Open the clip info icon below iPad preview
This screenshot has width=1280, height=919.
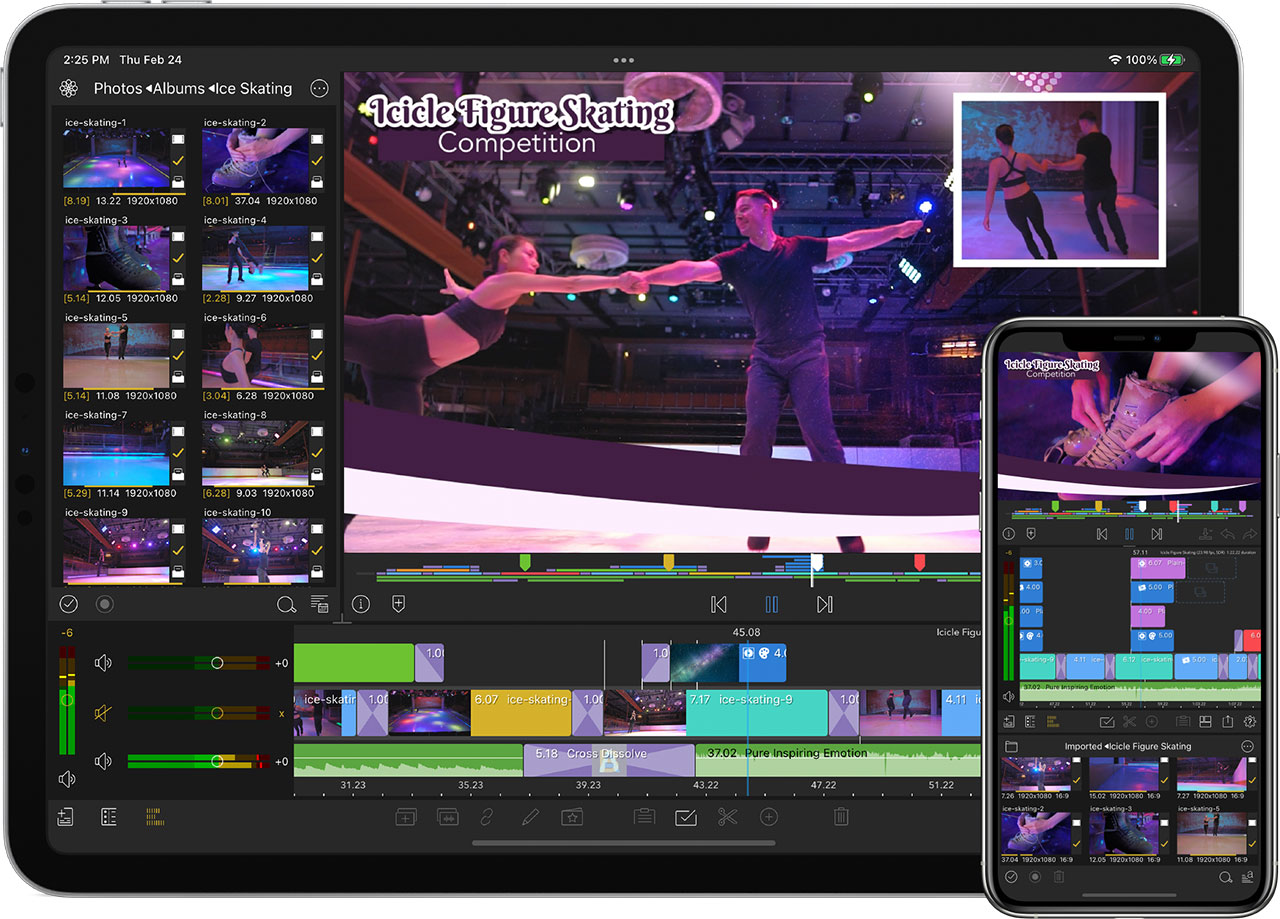tap(361, 604)
